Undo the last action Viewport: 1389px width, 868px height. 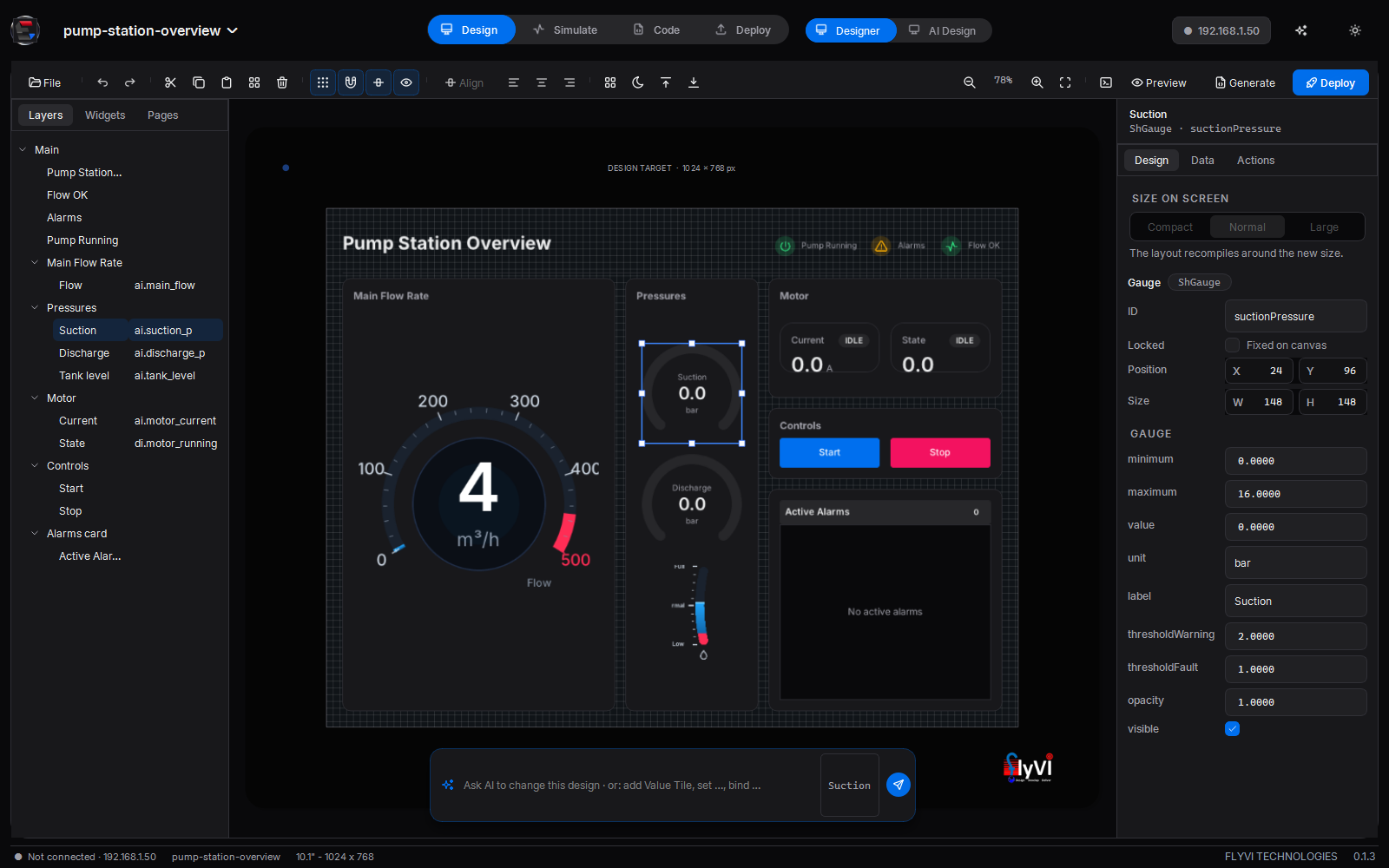coord(102,82)
